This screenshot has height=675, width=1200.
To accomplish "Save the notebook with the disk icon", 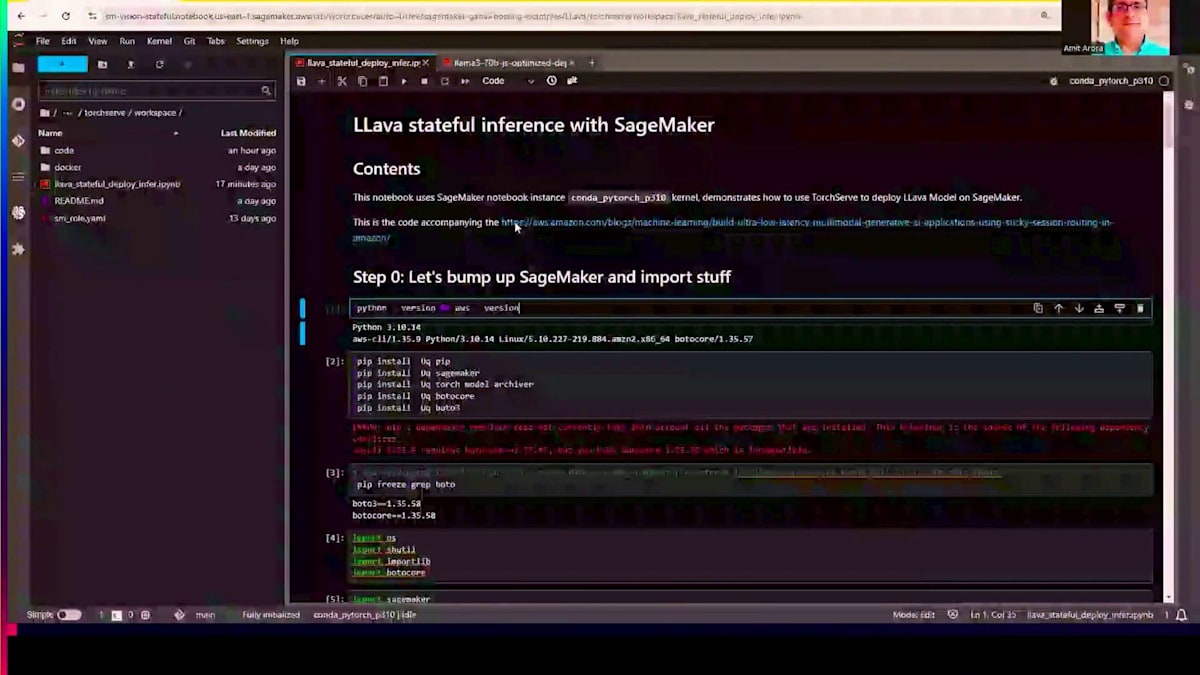I will tap(301, 81).
